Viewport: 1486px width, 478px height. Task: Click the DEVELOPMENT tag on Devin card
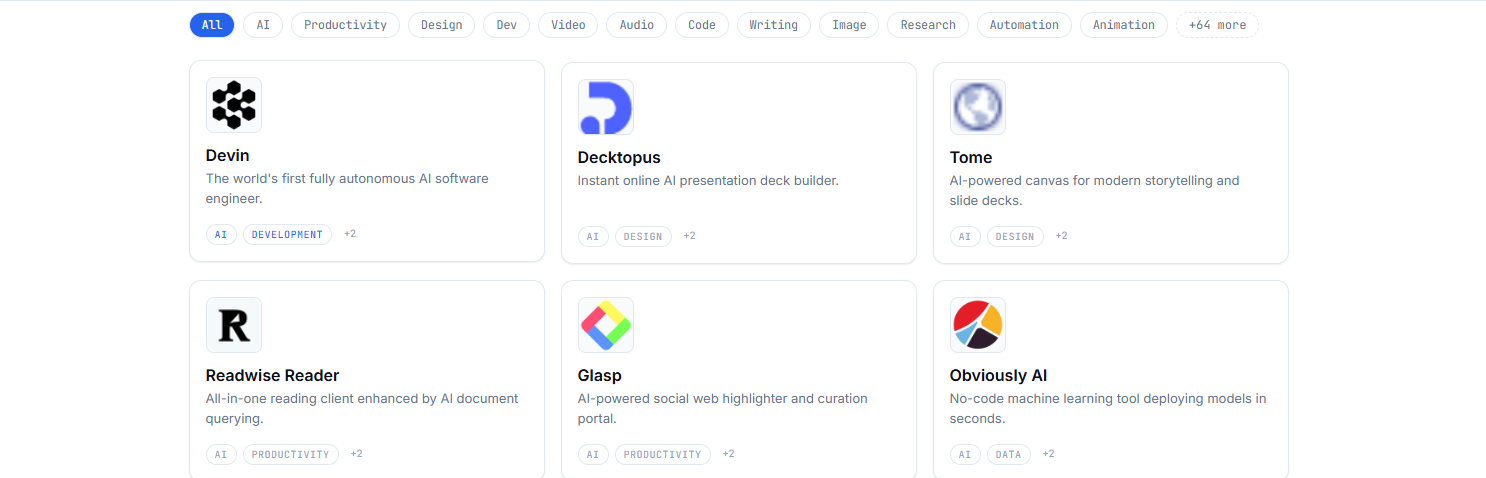pyautogui.click(x=287, y=234)
